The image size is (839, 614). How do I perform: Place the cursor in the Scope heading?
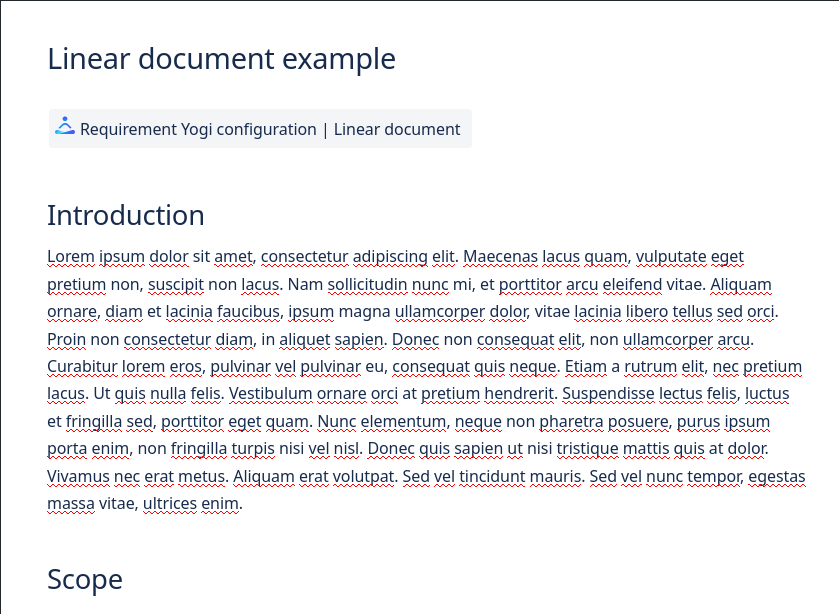(85, 579)
